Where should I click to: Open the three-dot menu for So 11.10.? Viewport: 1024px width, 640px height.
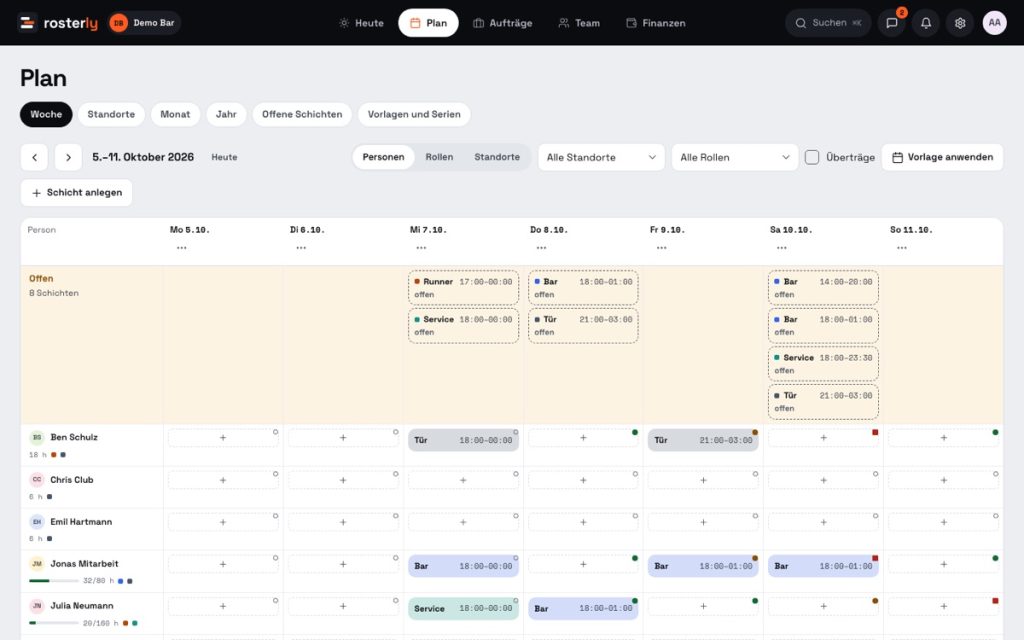click(x=902, y=248)
